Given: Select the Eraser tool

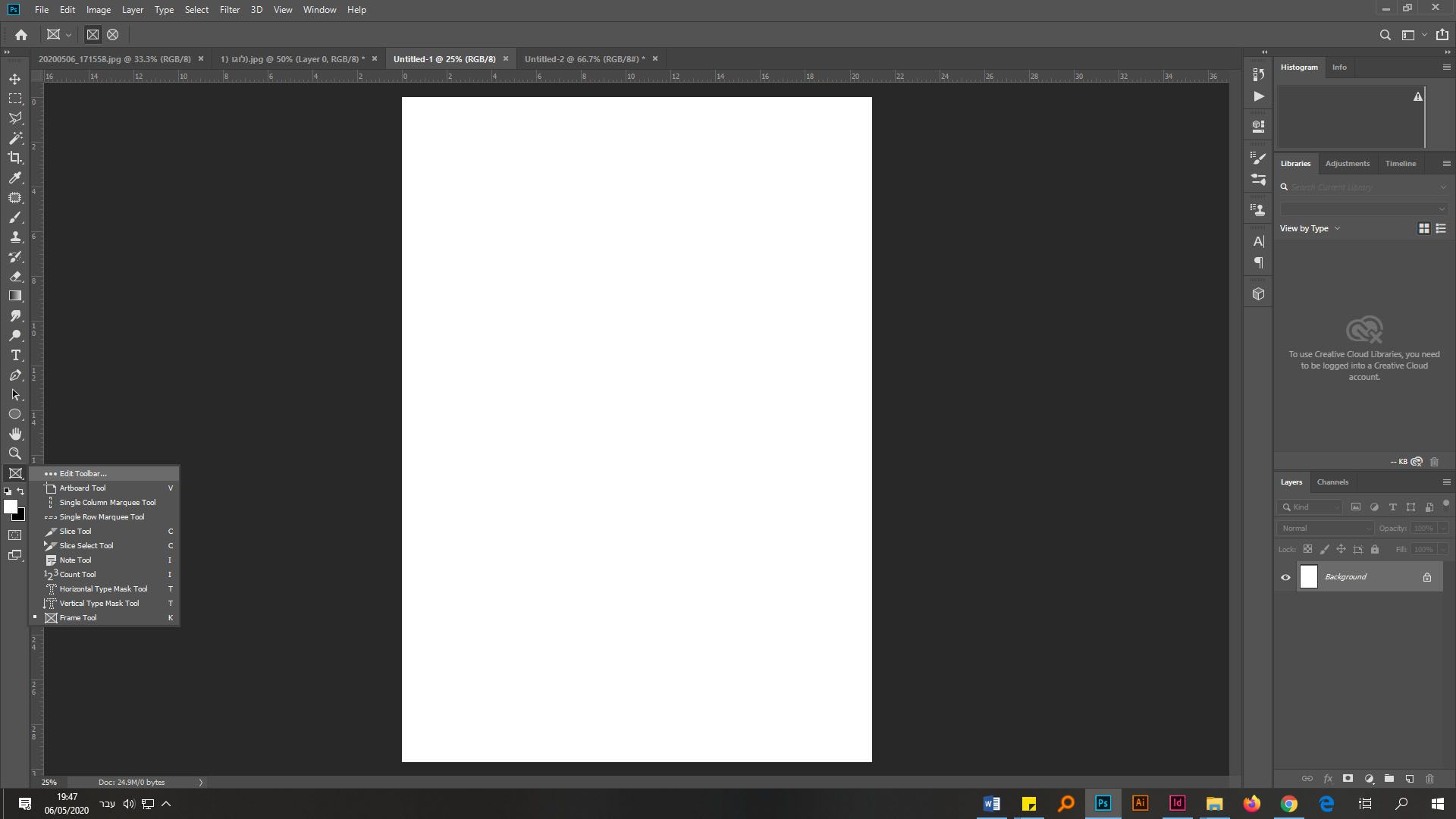Looking at the screenshot, I should pos(14,276).
